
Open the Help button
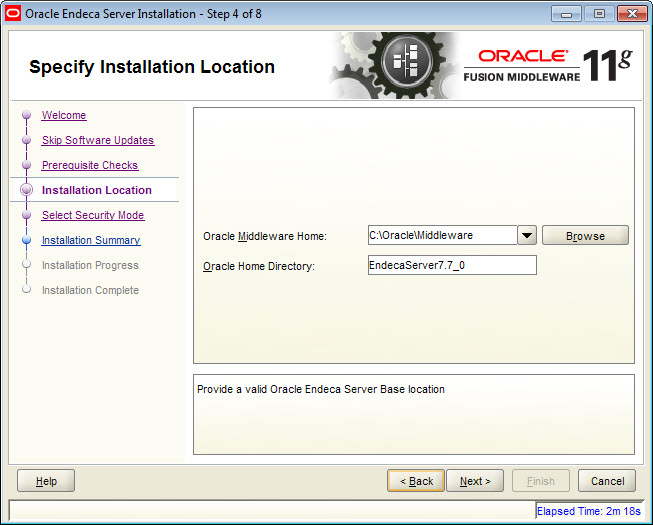coord(46,481)
